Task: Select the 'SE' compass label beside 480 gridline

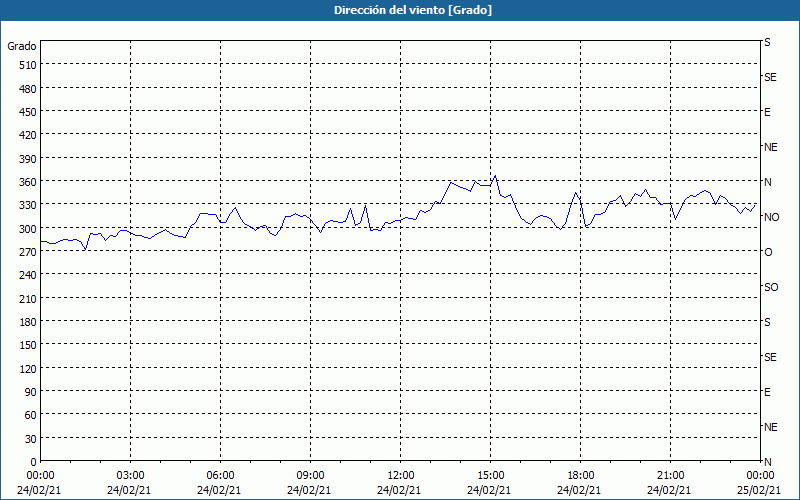Action: [770, 78]
